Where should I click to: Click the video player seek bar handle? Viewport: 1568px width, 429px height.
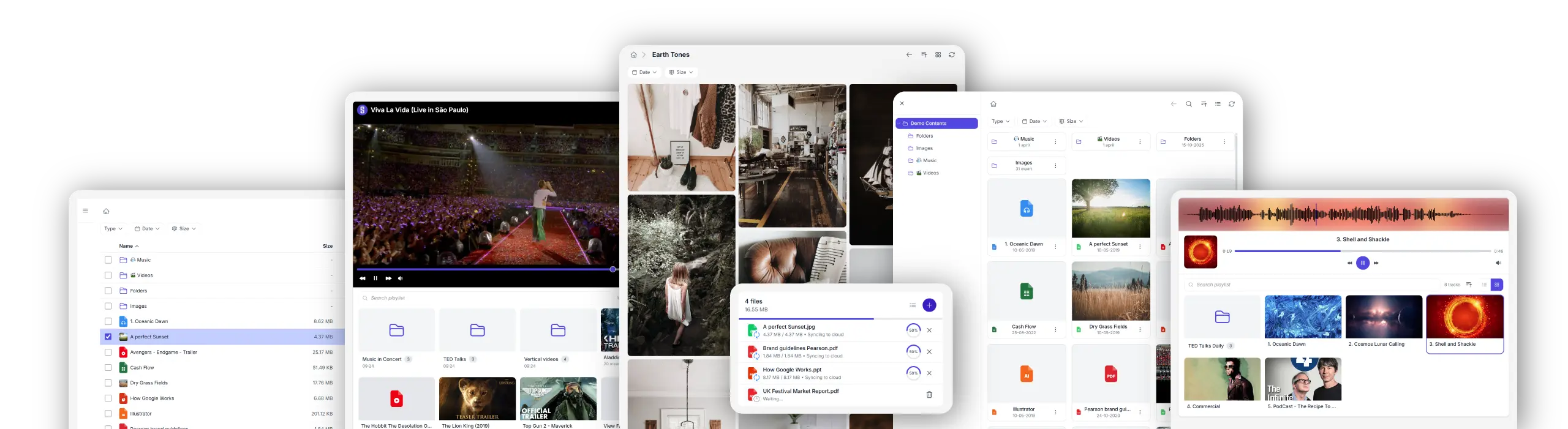612,269
